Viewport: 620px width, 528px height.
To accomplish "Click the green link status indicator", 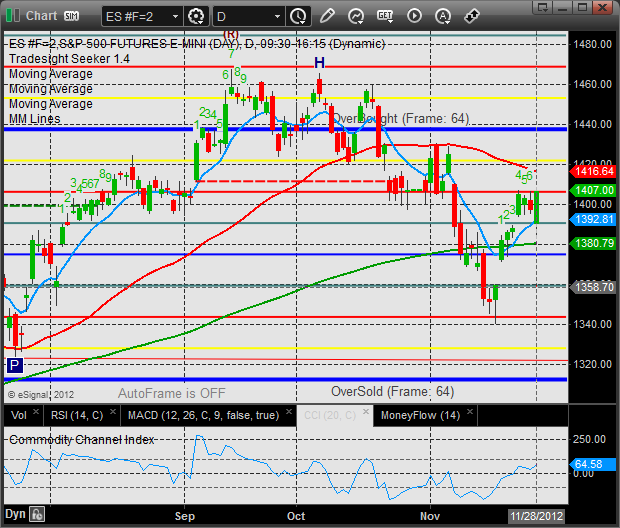I will pos(13,16).
